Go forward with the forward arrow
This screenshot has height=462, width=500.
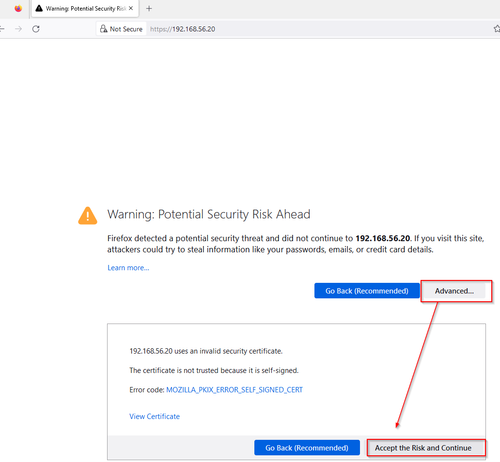pos(19,29)
